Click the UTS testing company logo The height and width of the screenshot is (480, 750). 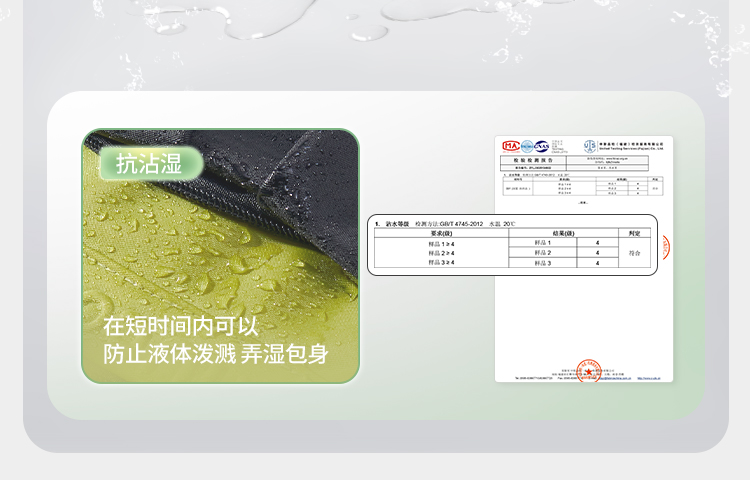point(590,146)
